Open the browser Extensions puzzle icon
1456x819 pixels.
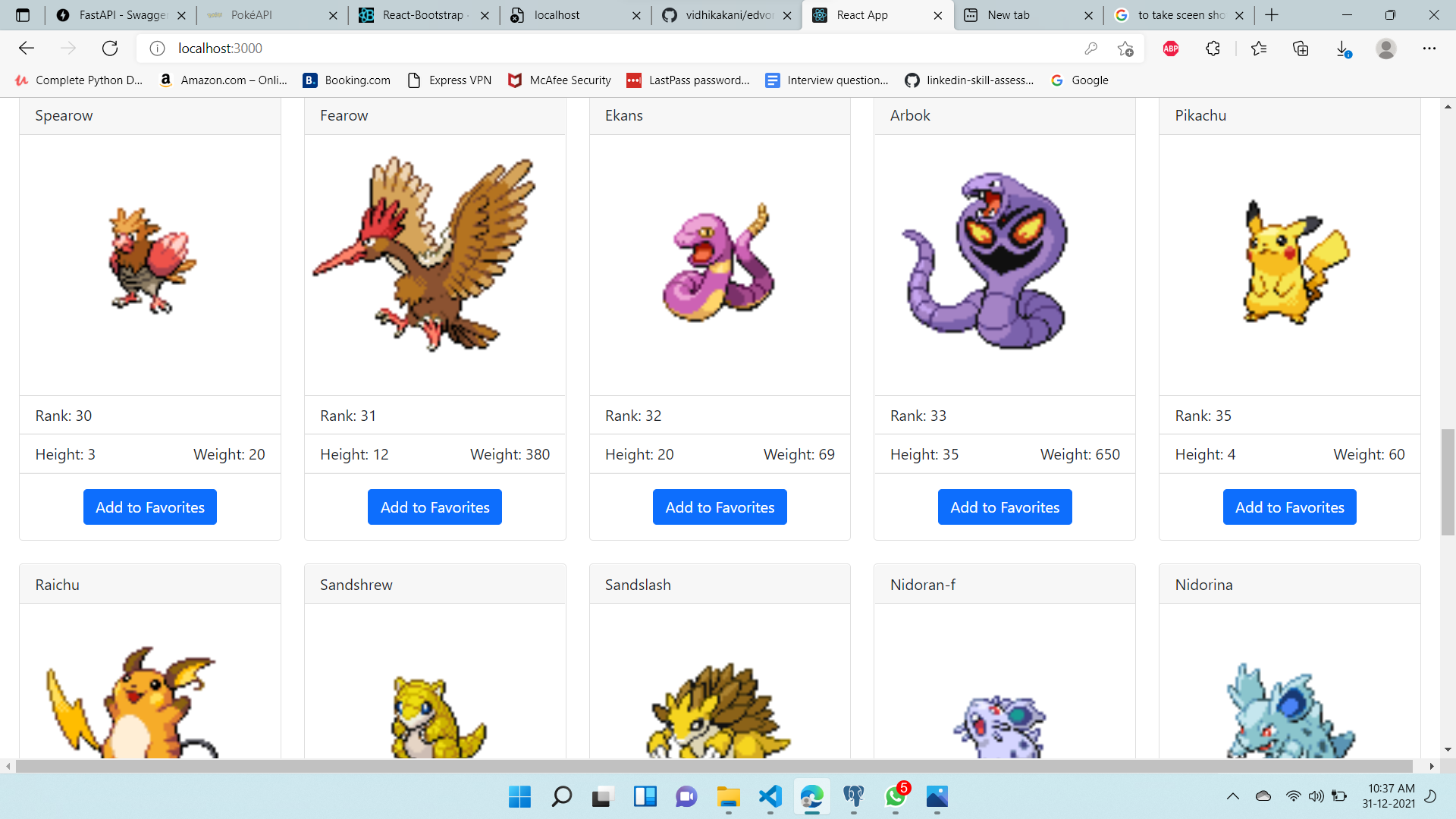click(1213, 49)
